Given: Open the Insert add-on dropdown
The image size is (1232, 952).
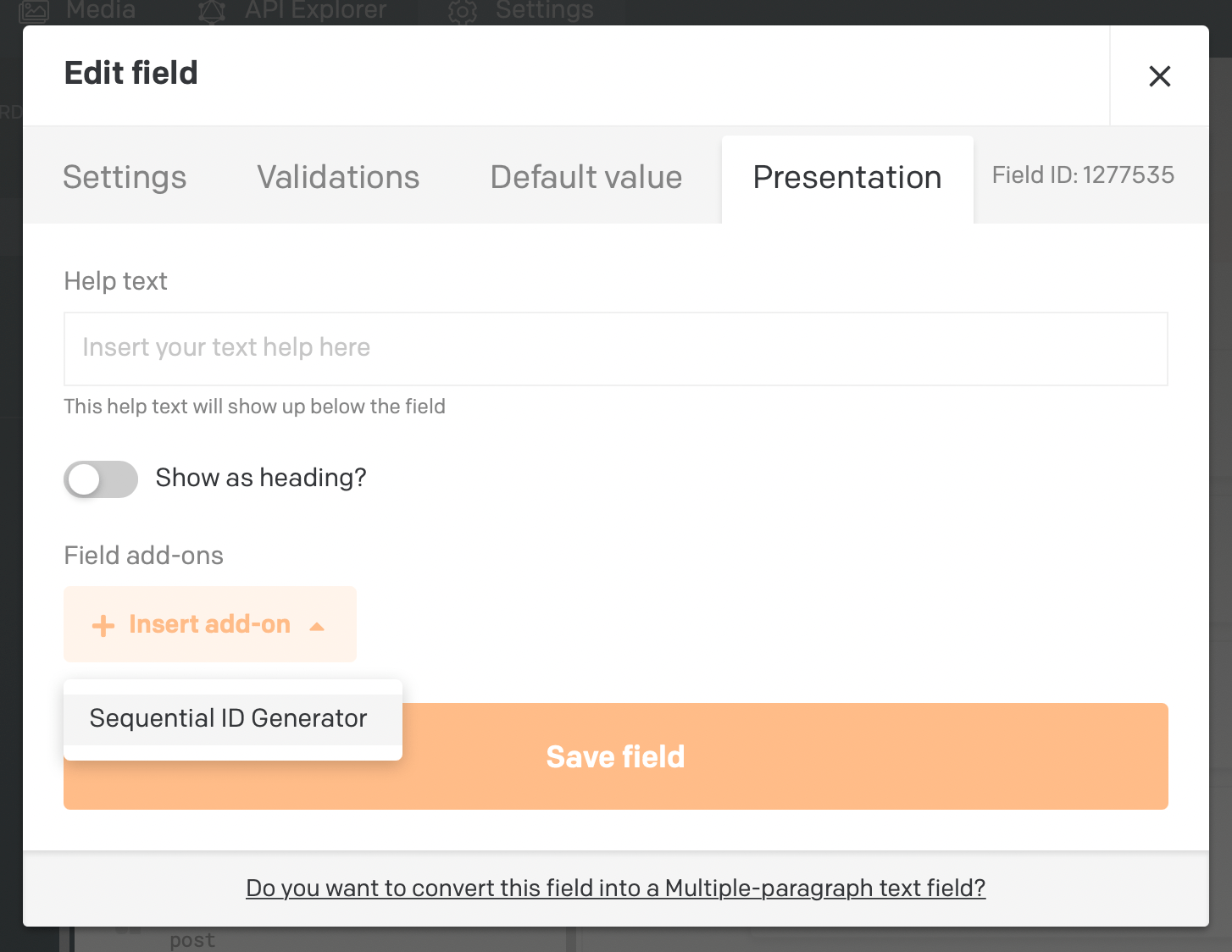Looking at the screenshot, I should pos(209,624).
